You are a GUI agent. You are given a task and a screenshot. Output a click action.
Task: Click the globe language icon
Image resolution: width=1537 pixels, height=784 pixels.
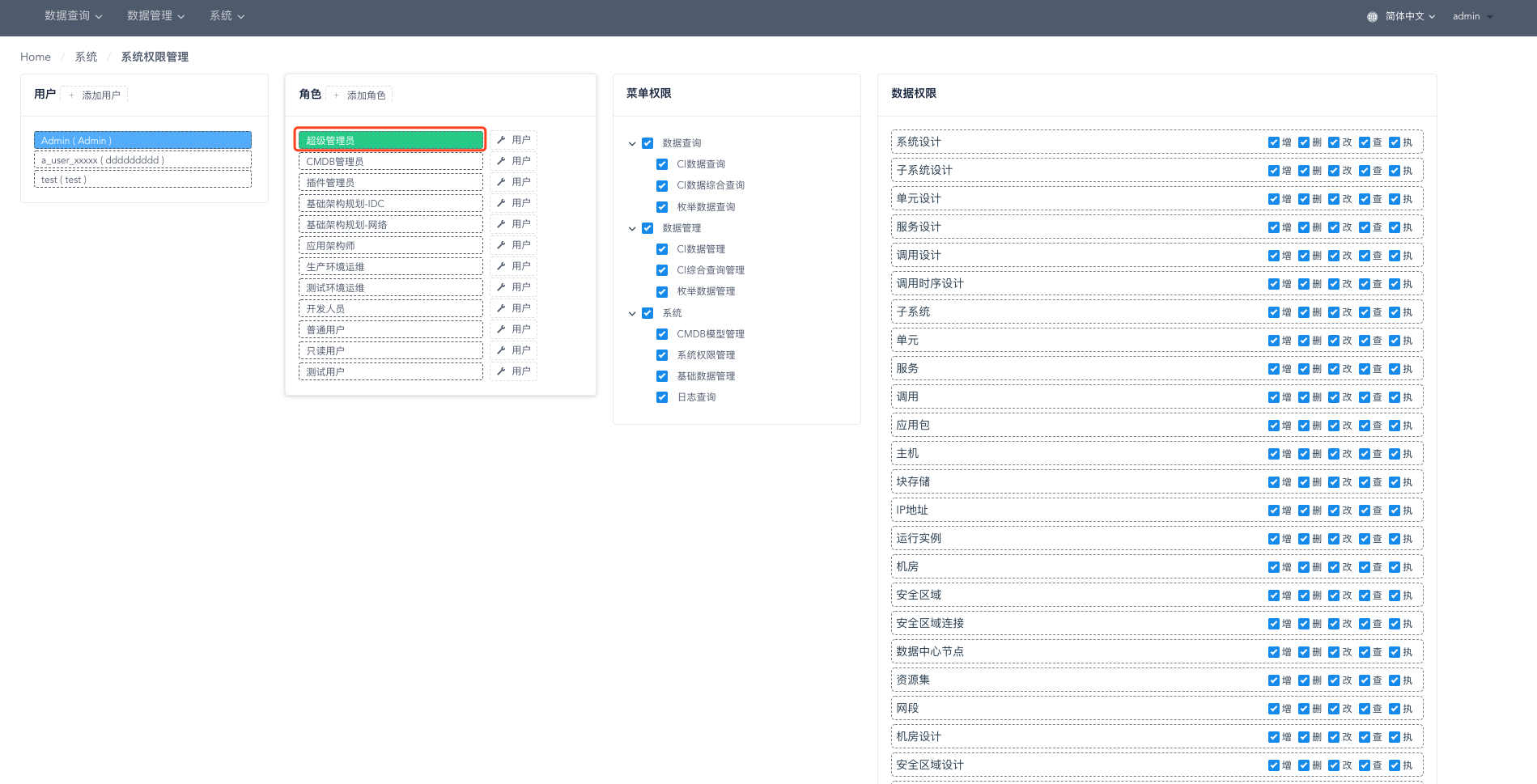pyautogui.click(x=1372, y=16)
